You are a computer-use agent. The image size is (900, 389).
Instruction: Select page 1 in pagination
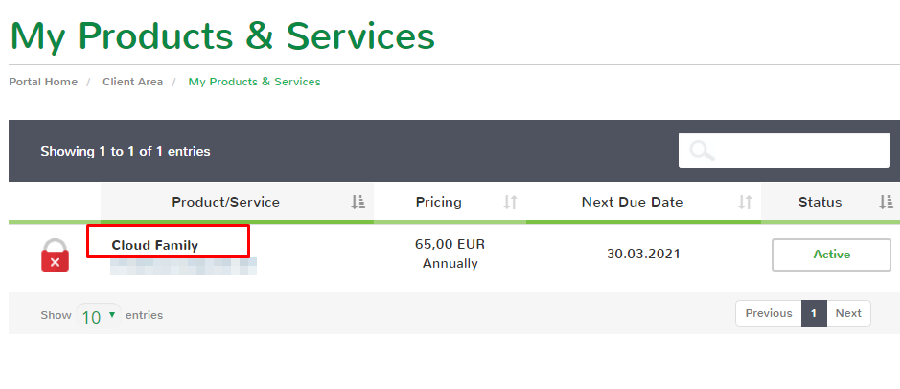(814, 313)
